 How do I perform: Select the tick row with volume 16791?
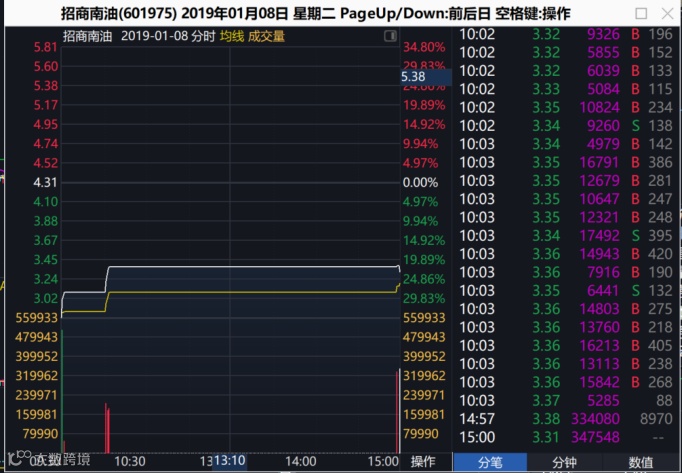pyautogui.click(x=566, y=162)
